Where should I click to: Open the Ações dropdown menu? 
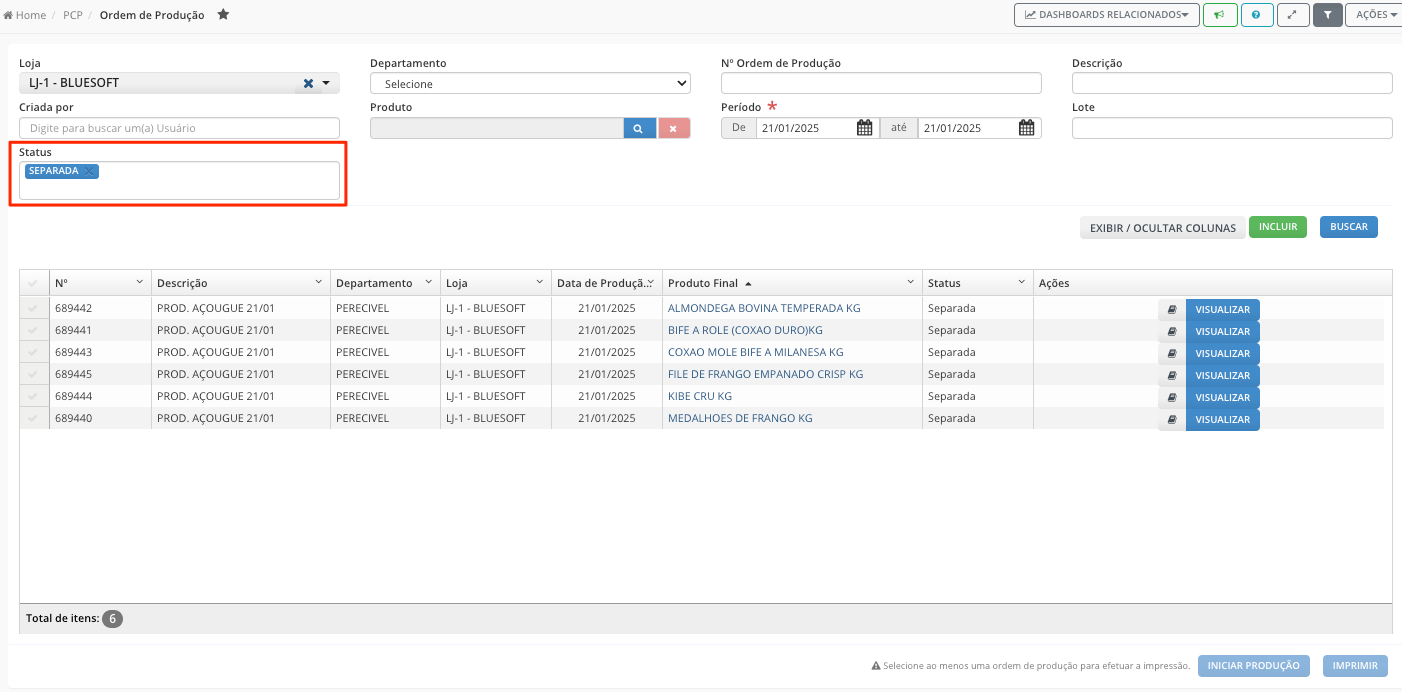point(1377,15)
